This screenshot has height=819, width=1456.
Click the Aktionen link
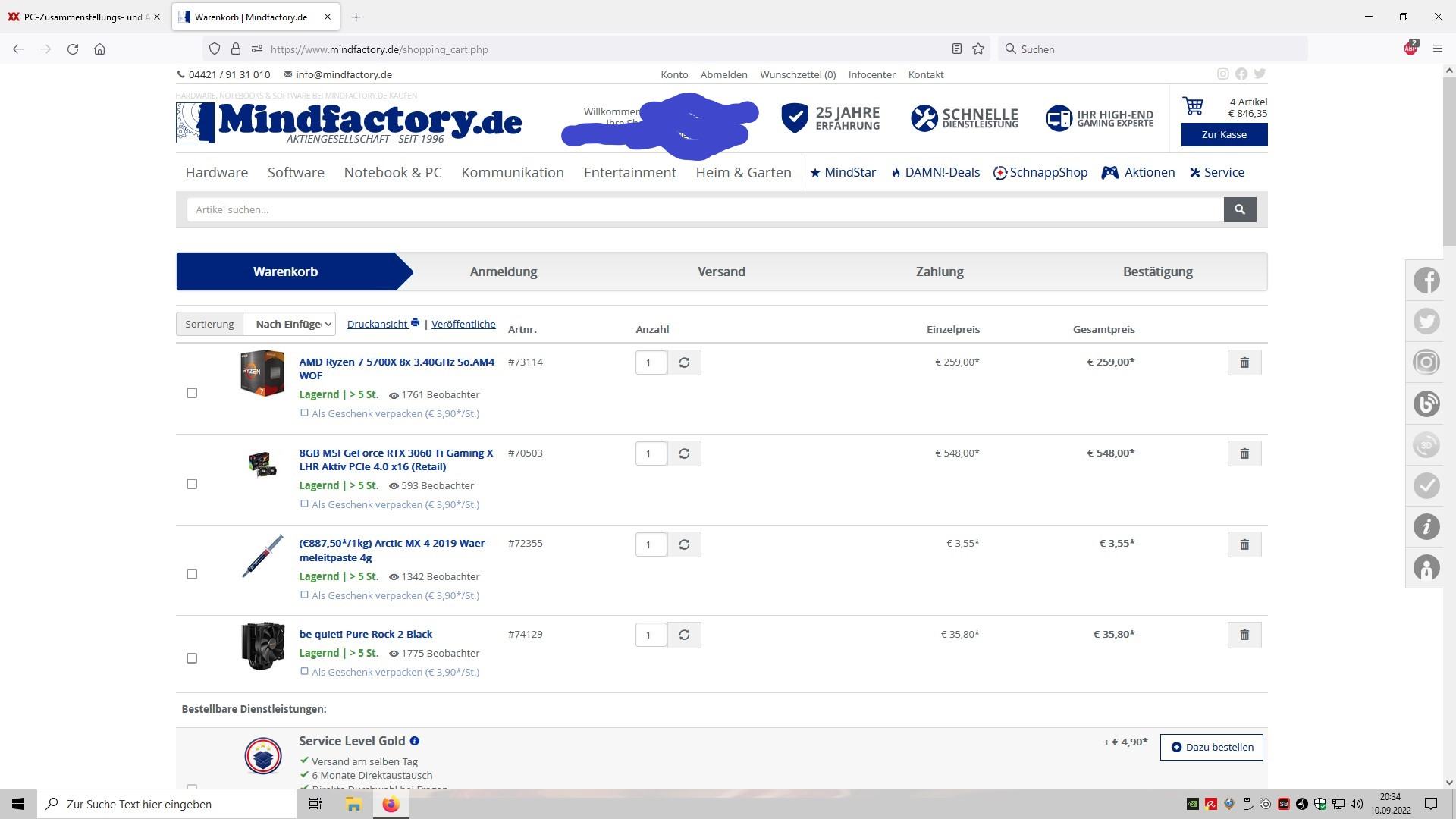tap(1138, 172)
